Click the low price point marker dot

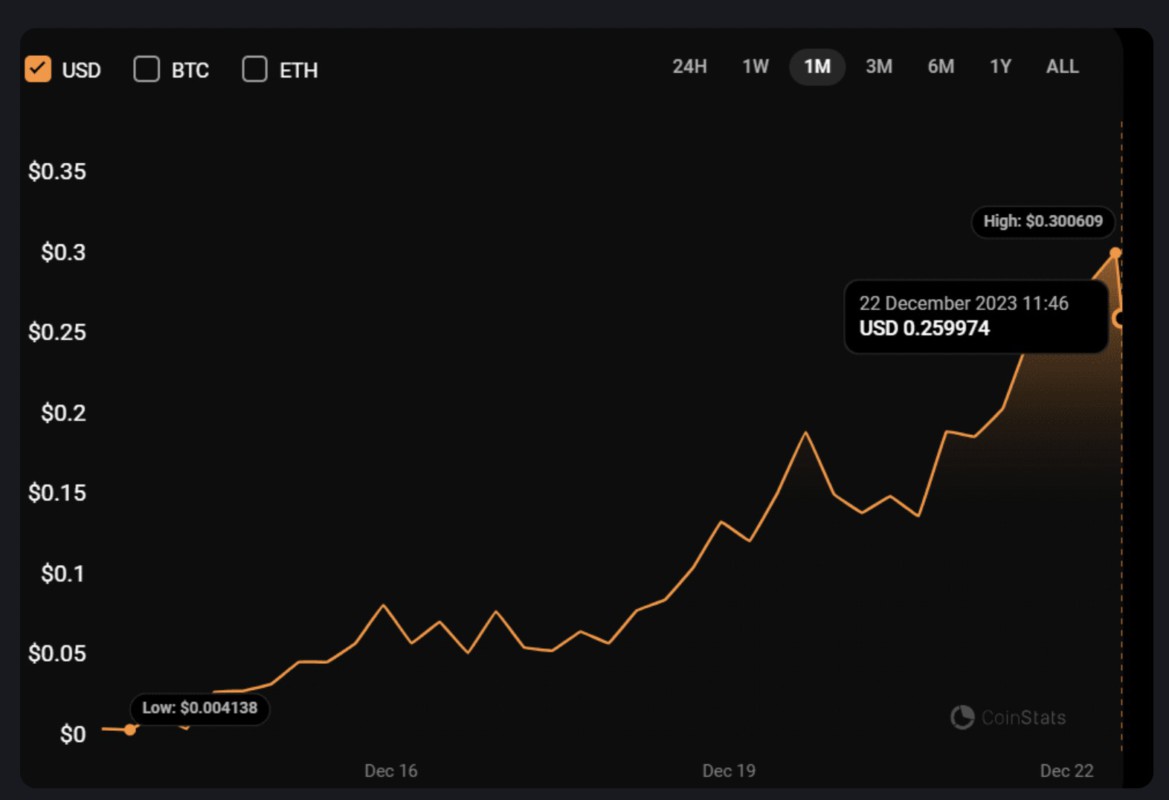[130, 730]
